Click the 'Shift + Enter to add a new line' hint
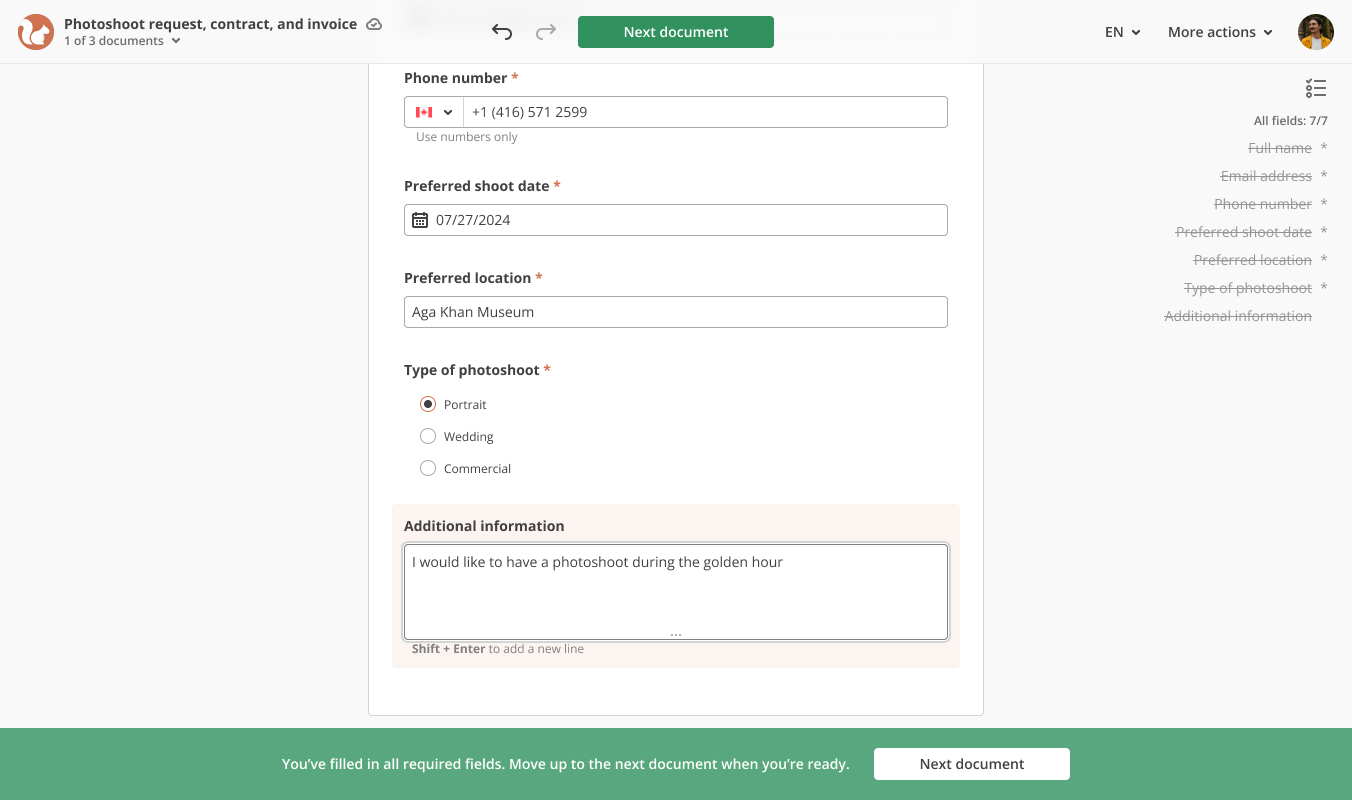Screen dimensions: 1352x800 tap(498, 649)
